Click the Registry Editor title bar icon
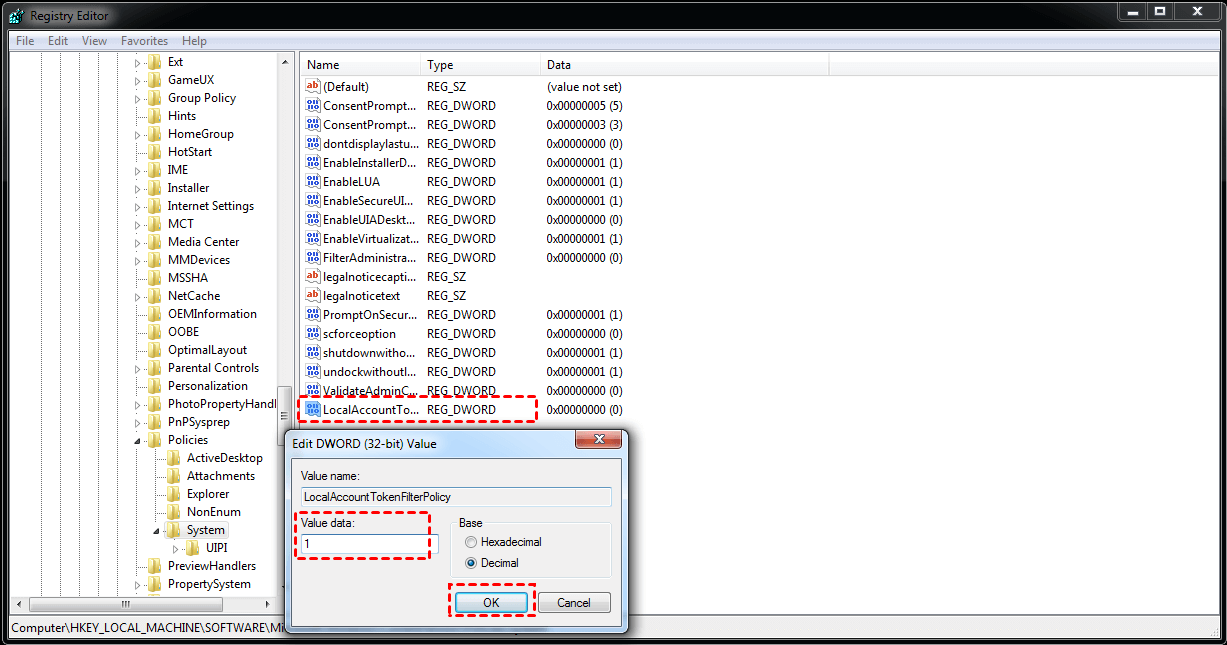The image size is (1227, 645). click(16, 15)
